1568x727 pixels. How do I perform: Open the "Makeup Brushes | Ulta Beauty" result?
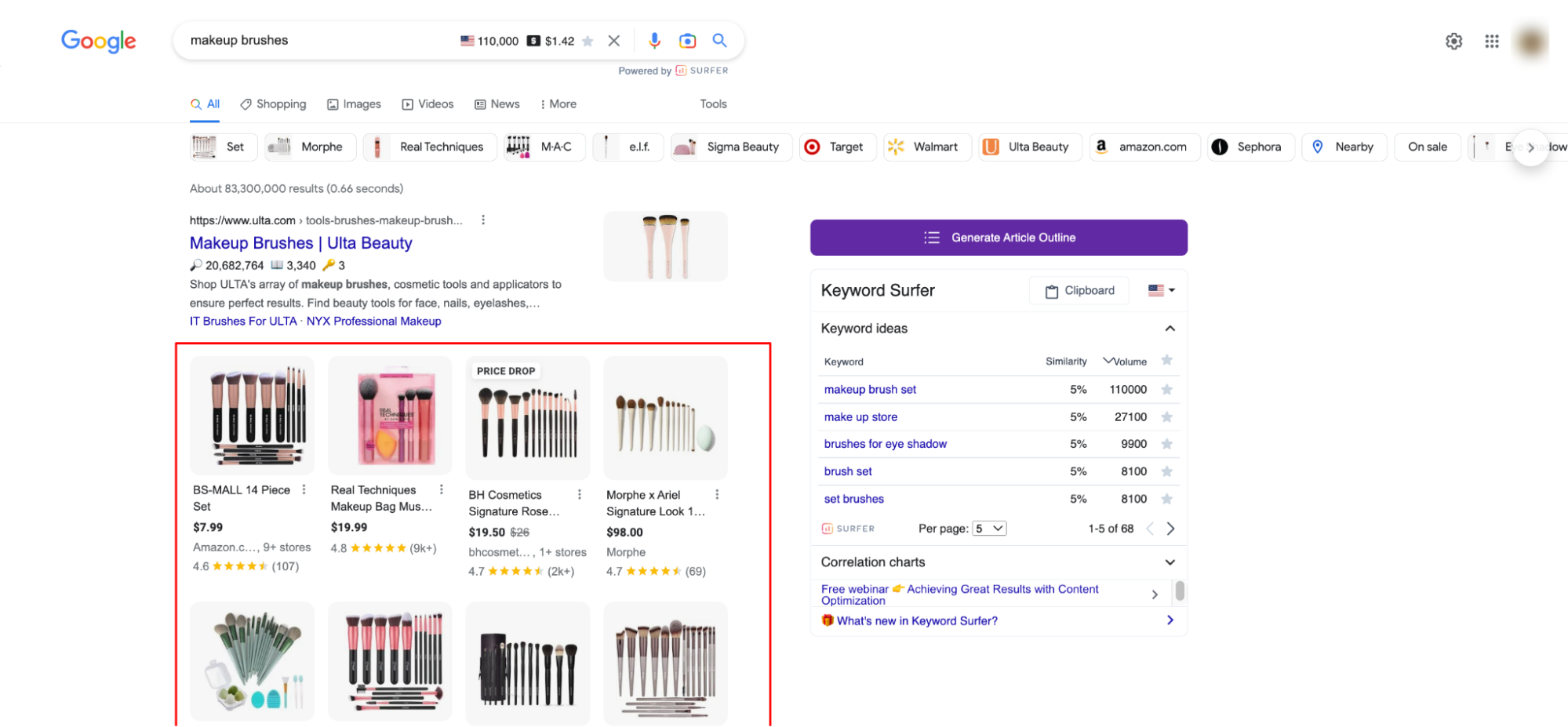point(300,242)
